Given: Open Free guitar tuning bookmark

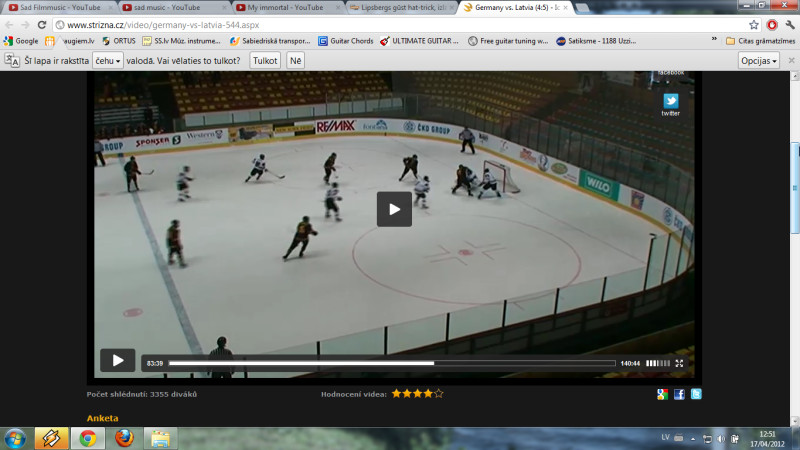Looking at the screenshot, I should pos(508,41).
